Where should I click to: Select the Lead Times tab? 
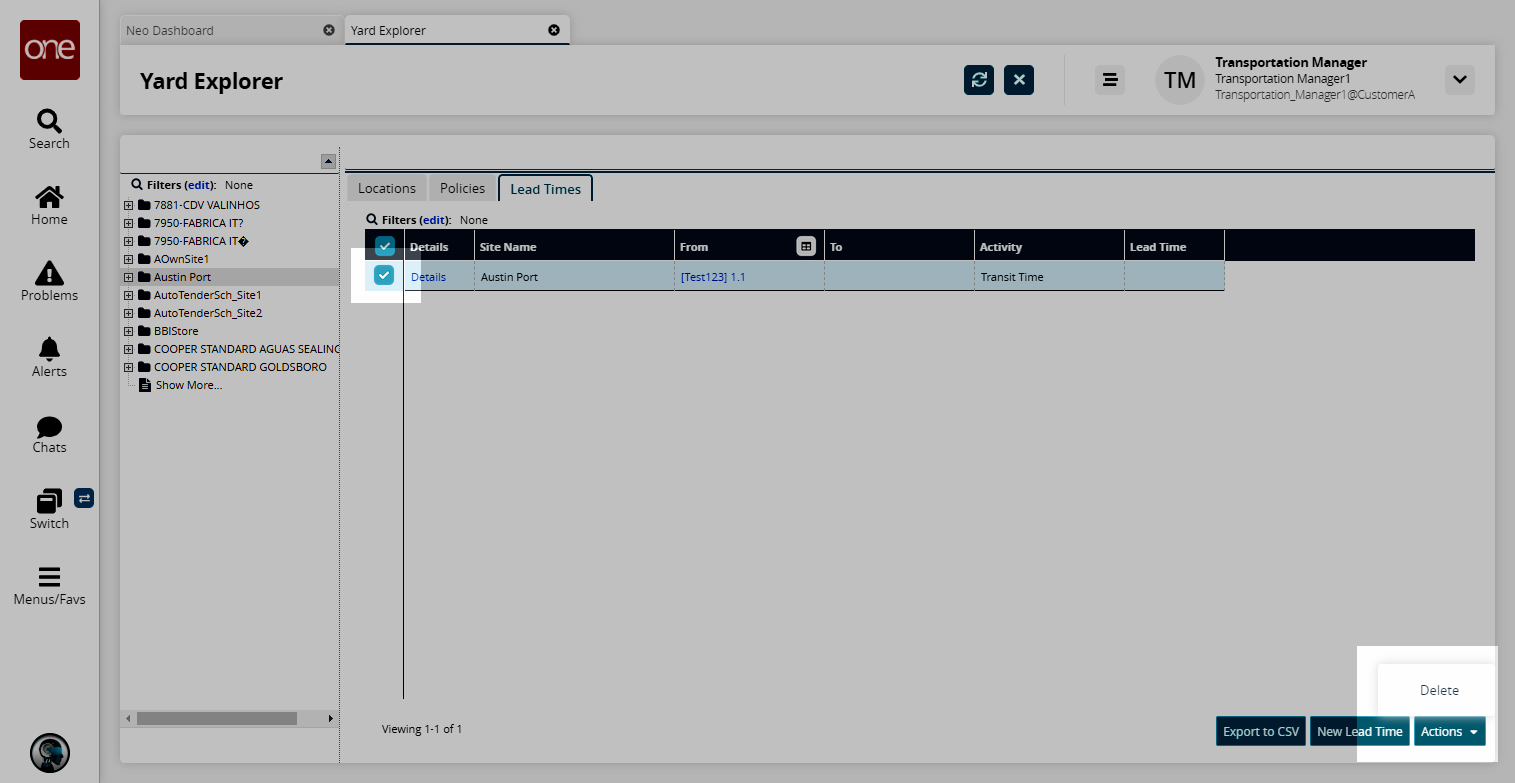click(x=546, y=188)
